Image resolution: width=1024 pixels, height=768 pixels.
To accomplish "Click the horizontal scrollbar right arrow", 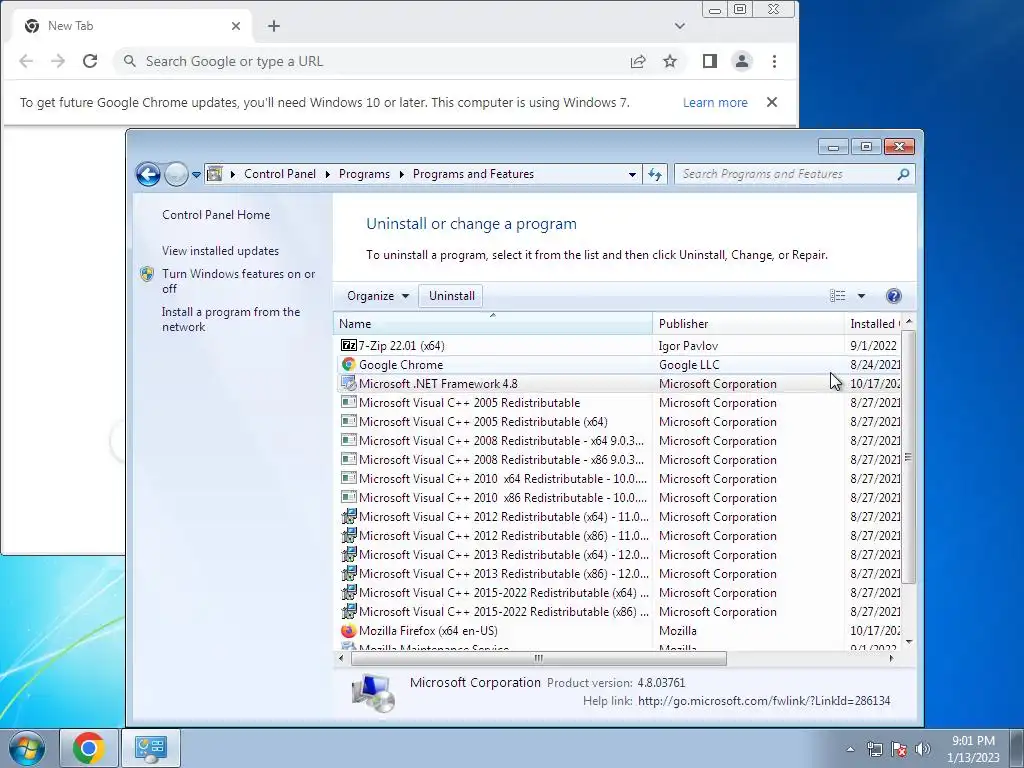I will [x=891, y=658].
